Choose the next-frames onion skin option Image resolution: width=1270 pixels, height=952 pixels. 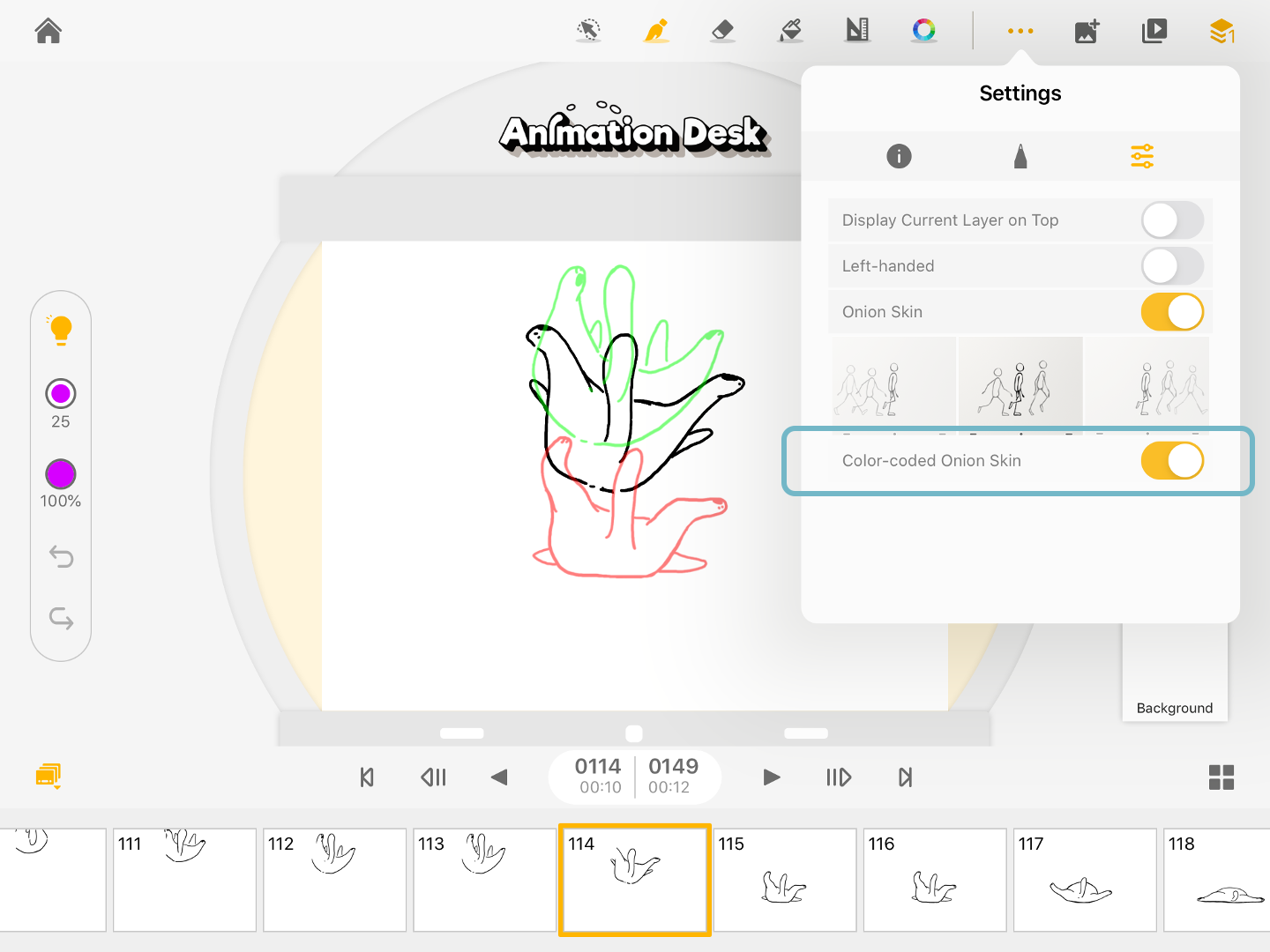pyautogui.click(x=1147, y=385)
